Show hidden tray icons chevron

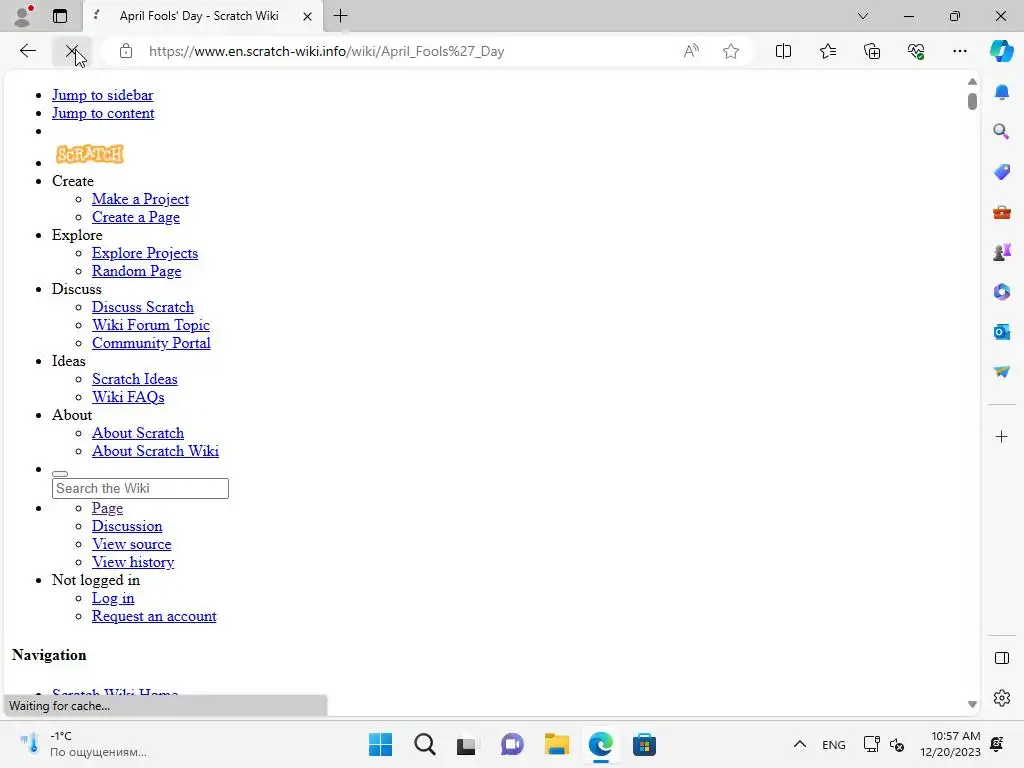(799, 744)
